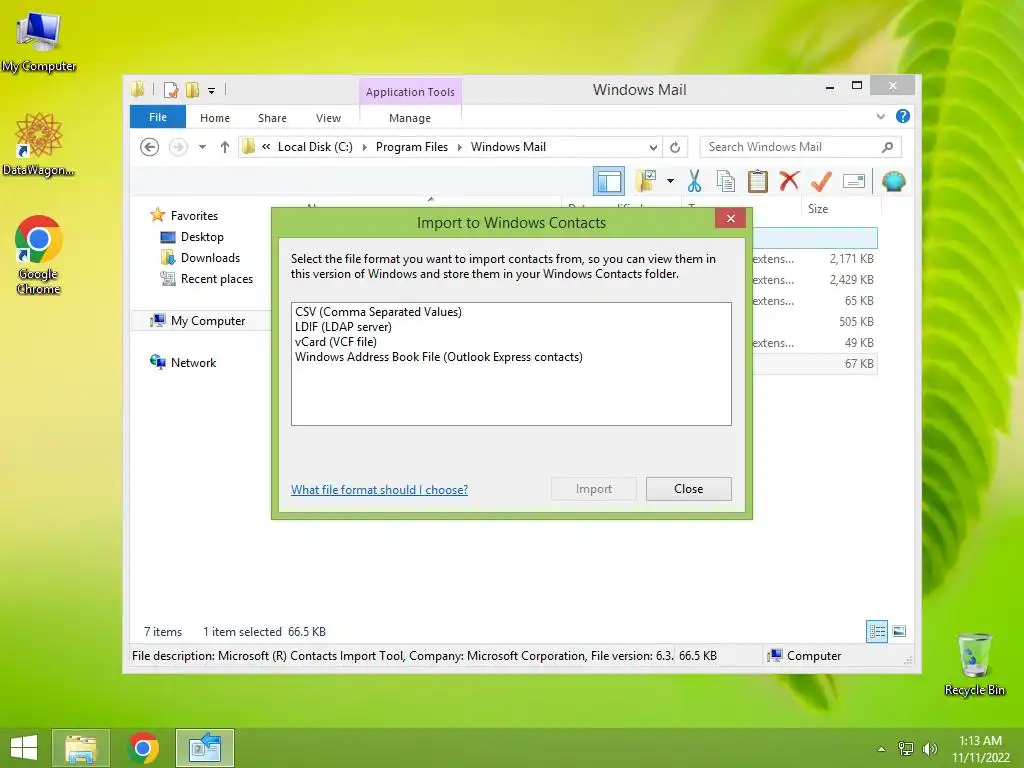Click Windows Mail in the breadcrumb
Screen dimensions: 1024x768
[508, 147]
